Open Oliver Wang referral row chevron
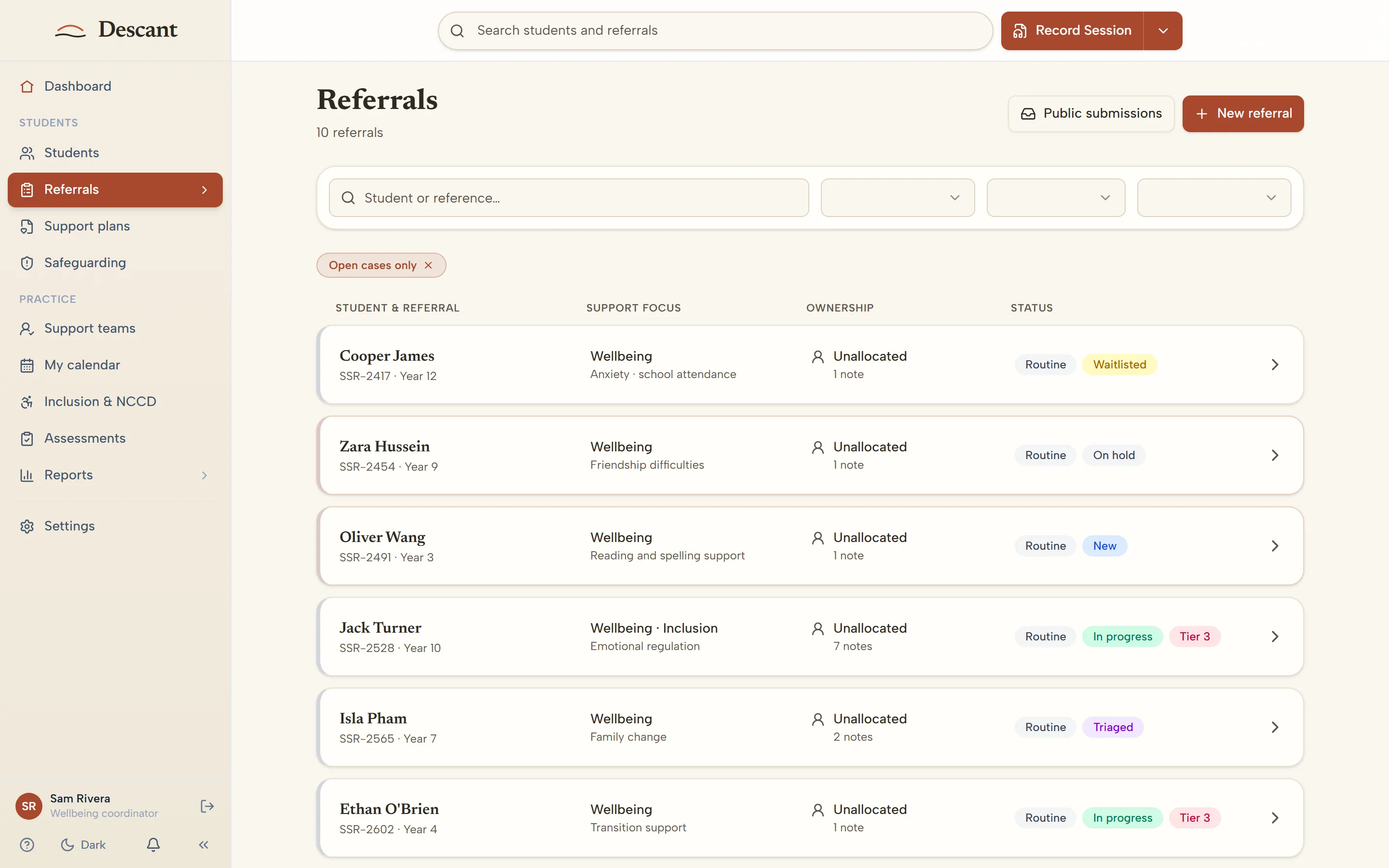1389x868 pixels. 1275,546
